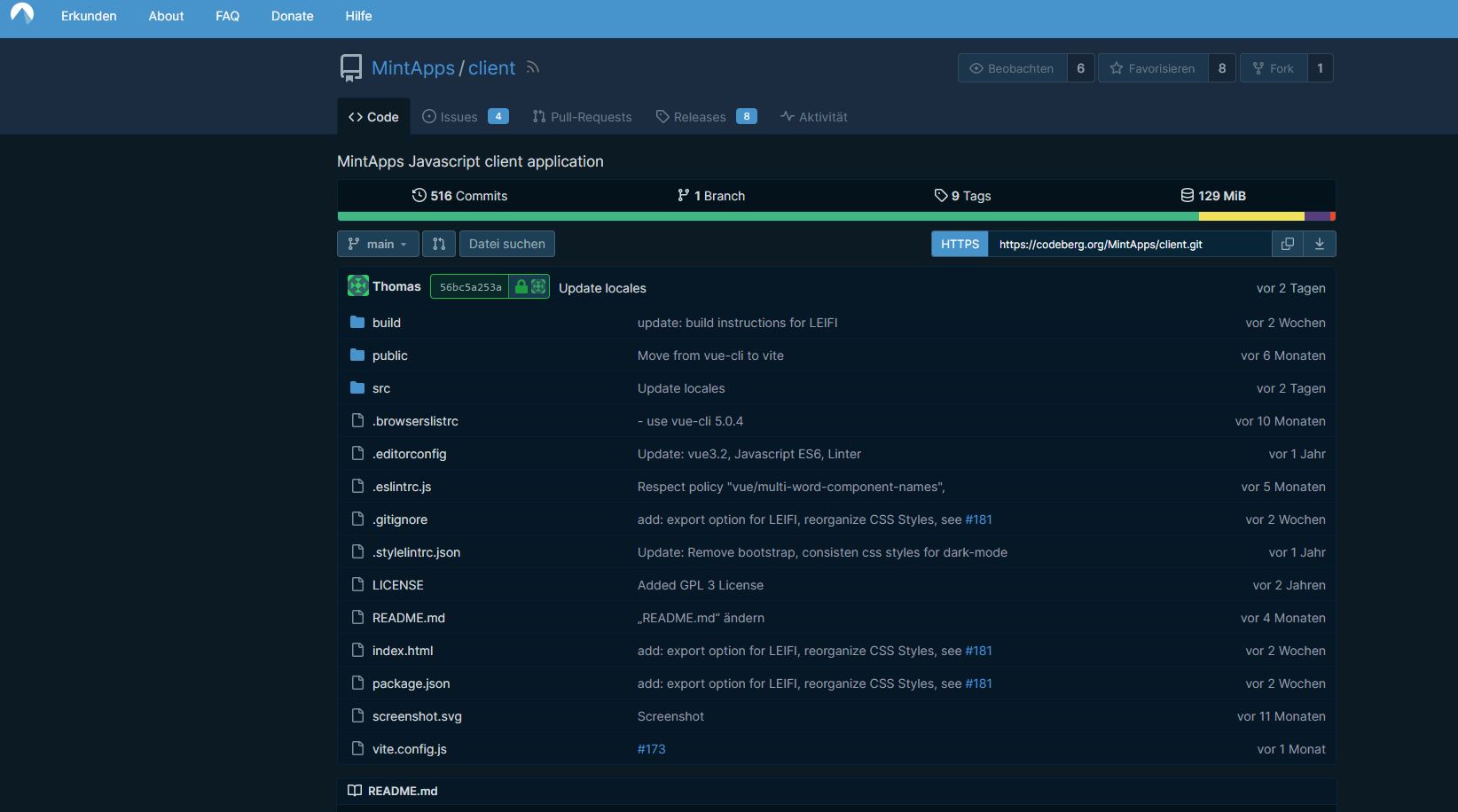Expand the commit SHA 56bc5a253a details

coord(470,286)
